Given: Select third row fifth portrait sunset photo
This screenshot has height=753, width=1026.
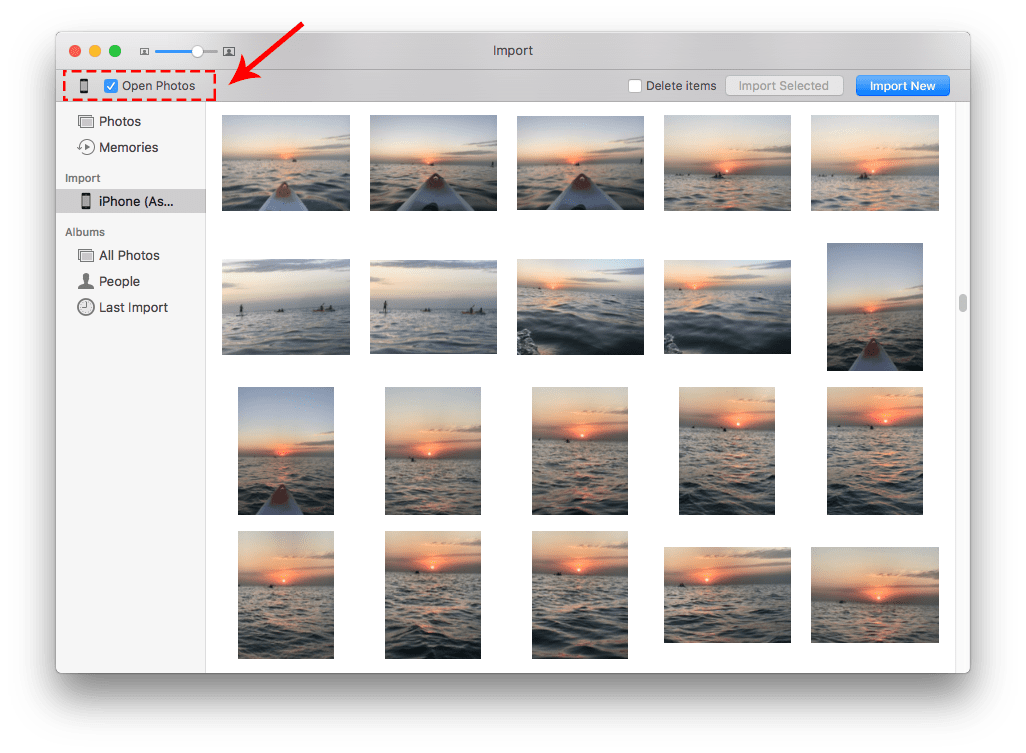Looking at the screenshot, I should [x=875, y=451].
